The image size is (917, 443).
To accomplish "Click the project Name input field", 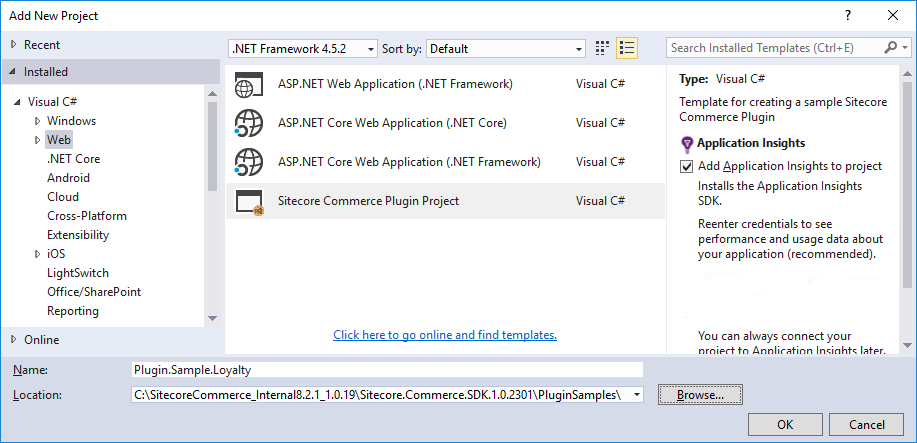I will click(x=387, y=370).
